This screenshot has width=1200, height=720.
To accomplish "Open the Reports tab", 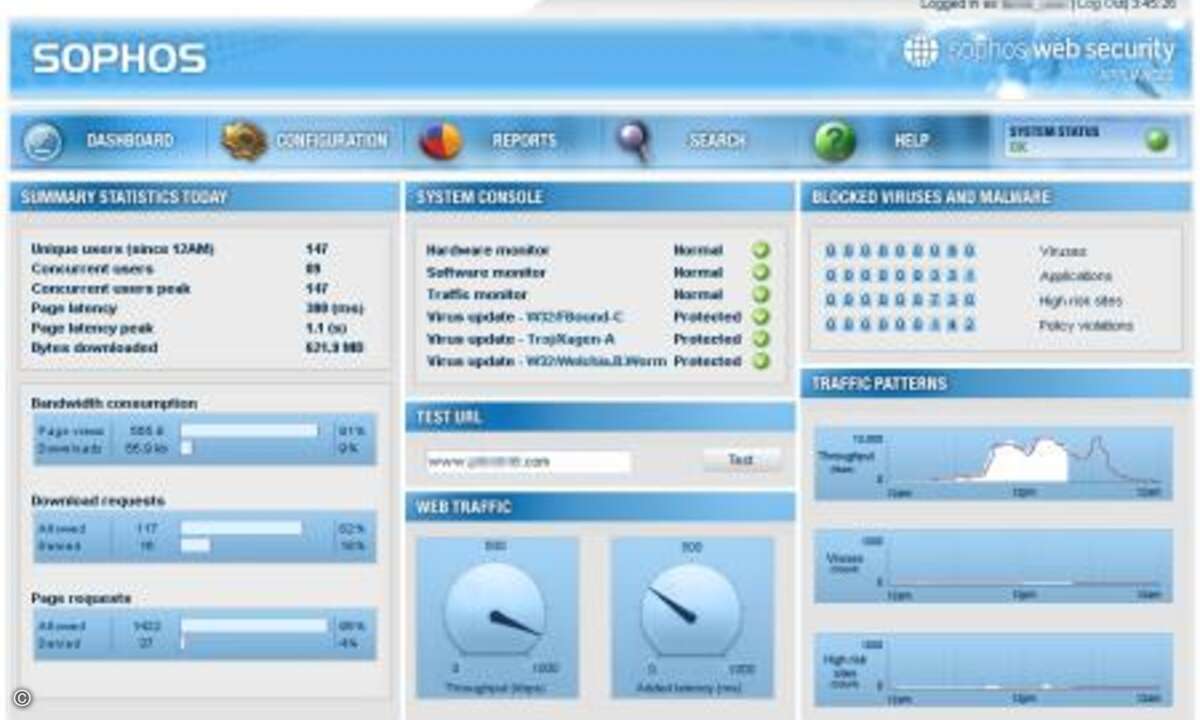I will [524, 141].
